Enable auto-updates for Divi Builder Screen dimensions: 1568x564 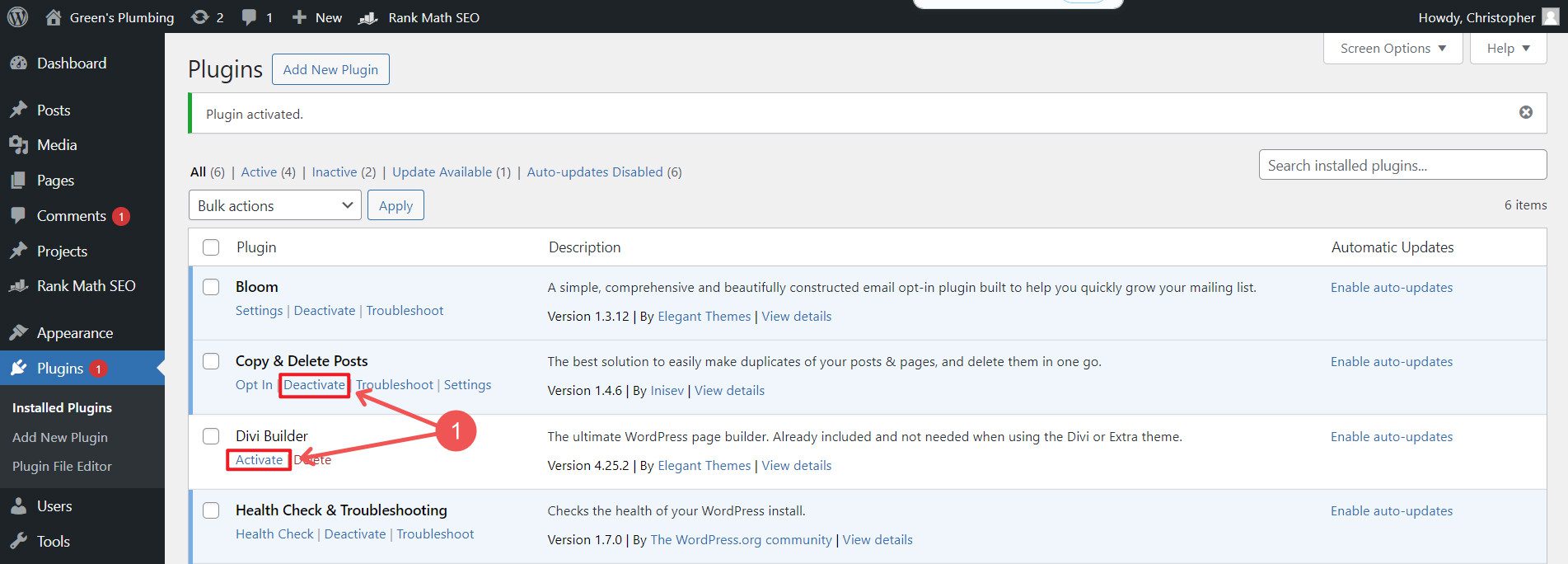point(1392,437)
